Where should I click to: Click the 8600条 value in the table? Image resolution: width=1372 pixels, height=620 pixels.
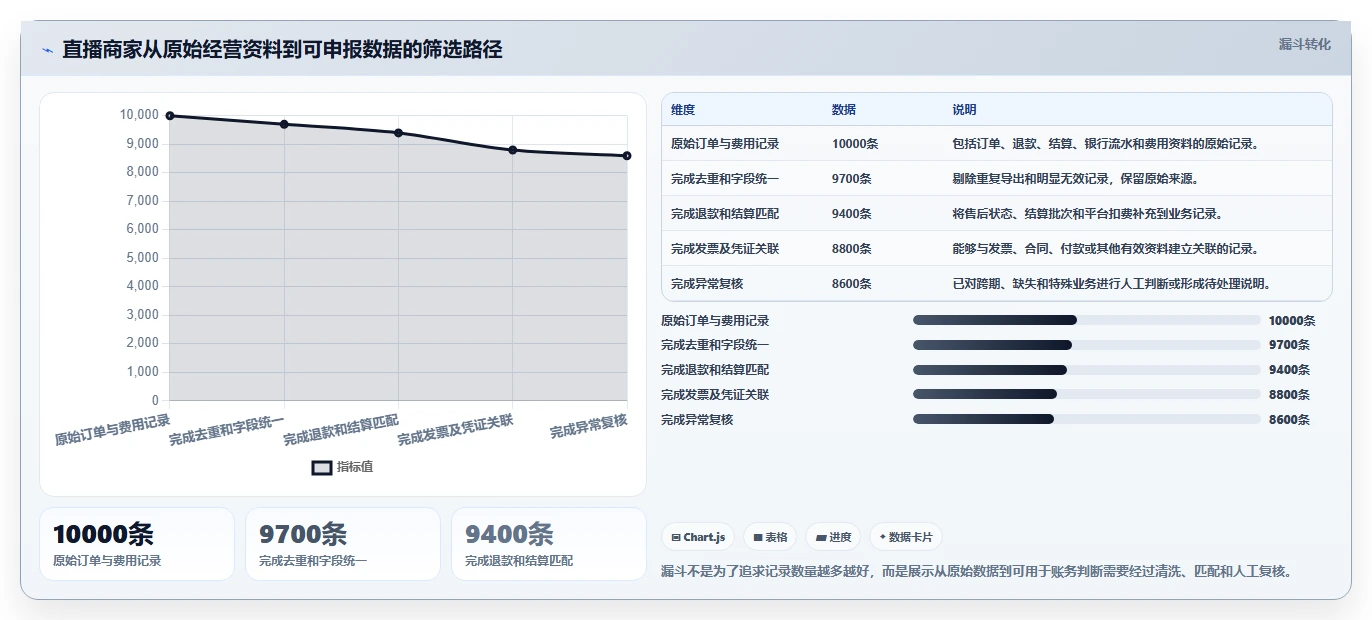coord(852,284)
